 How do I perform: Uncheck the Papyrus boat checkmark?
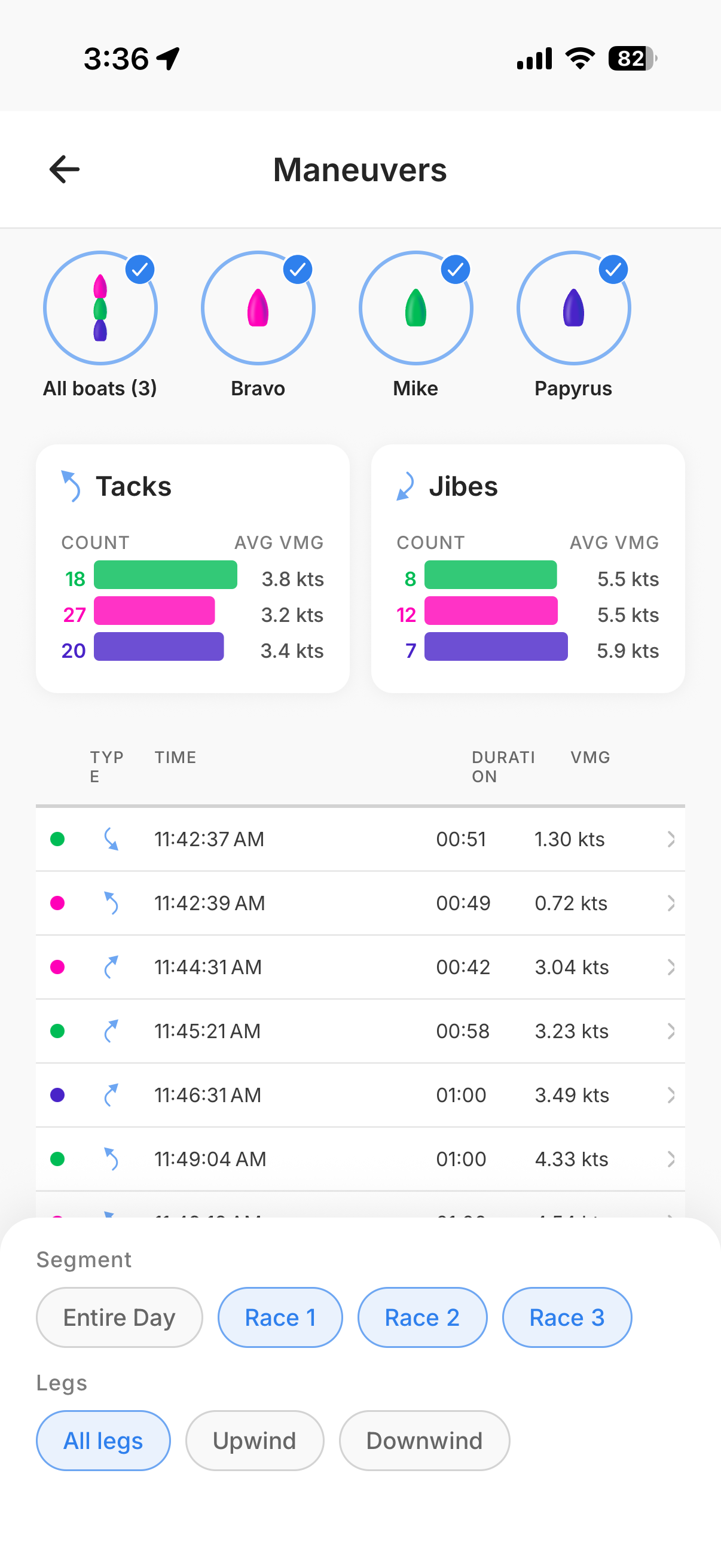(x=613, y=270)
